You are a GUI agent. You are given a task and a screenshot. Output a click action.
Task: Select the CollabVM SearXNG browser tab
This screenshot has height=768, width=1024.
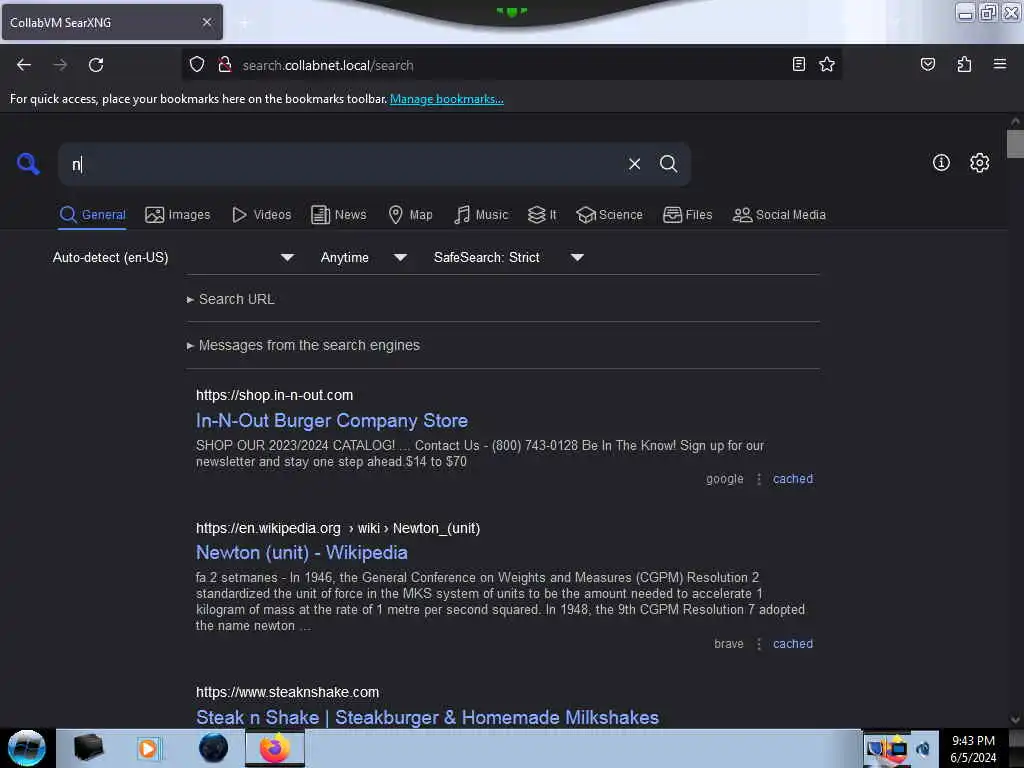click(112, 22)
